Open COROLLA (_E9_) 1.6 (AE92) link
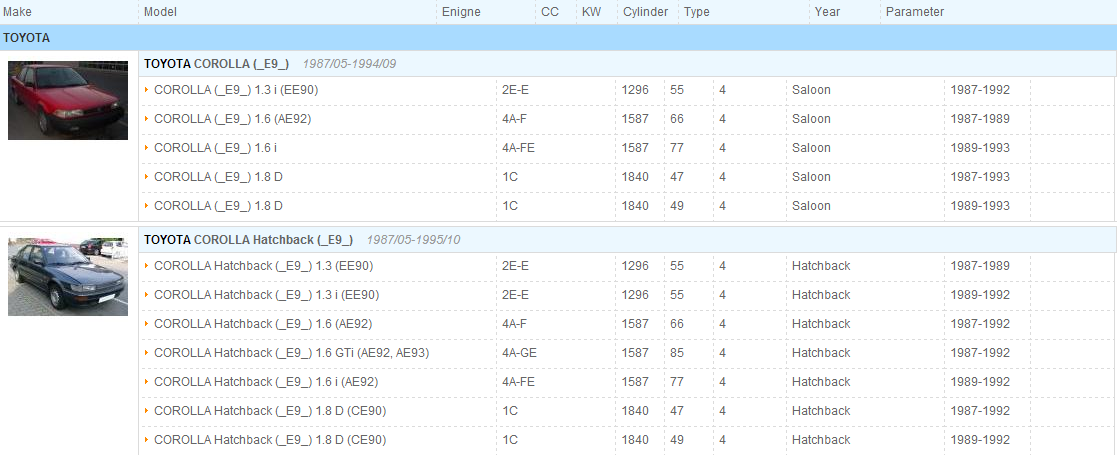This screenshot has width=1117, height=455. click(232, 119)
